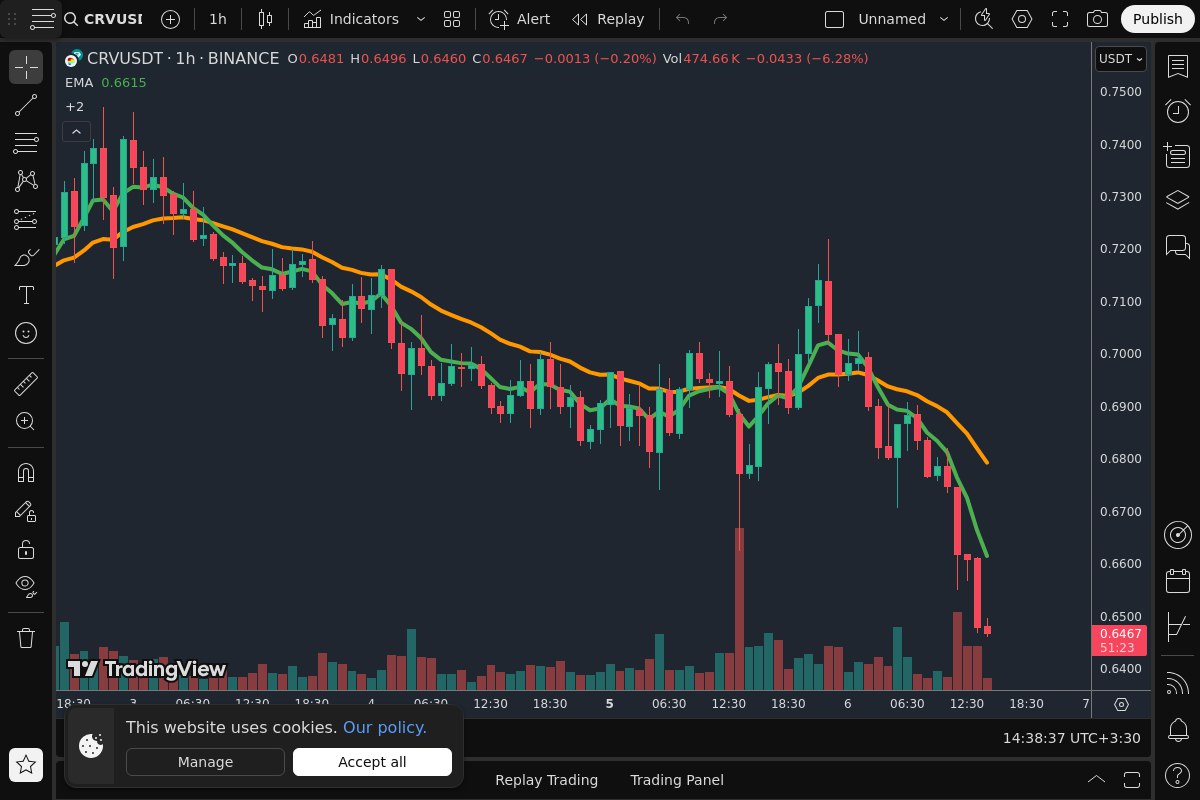Open timezone menu showing UTC+3:30
The width and height of the screenshot is (1200, 800).
tap(1071, 738)
